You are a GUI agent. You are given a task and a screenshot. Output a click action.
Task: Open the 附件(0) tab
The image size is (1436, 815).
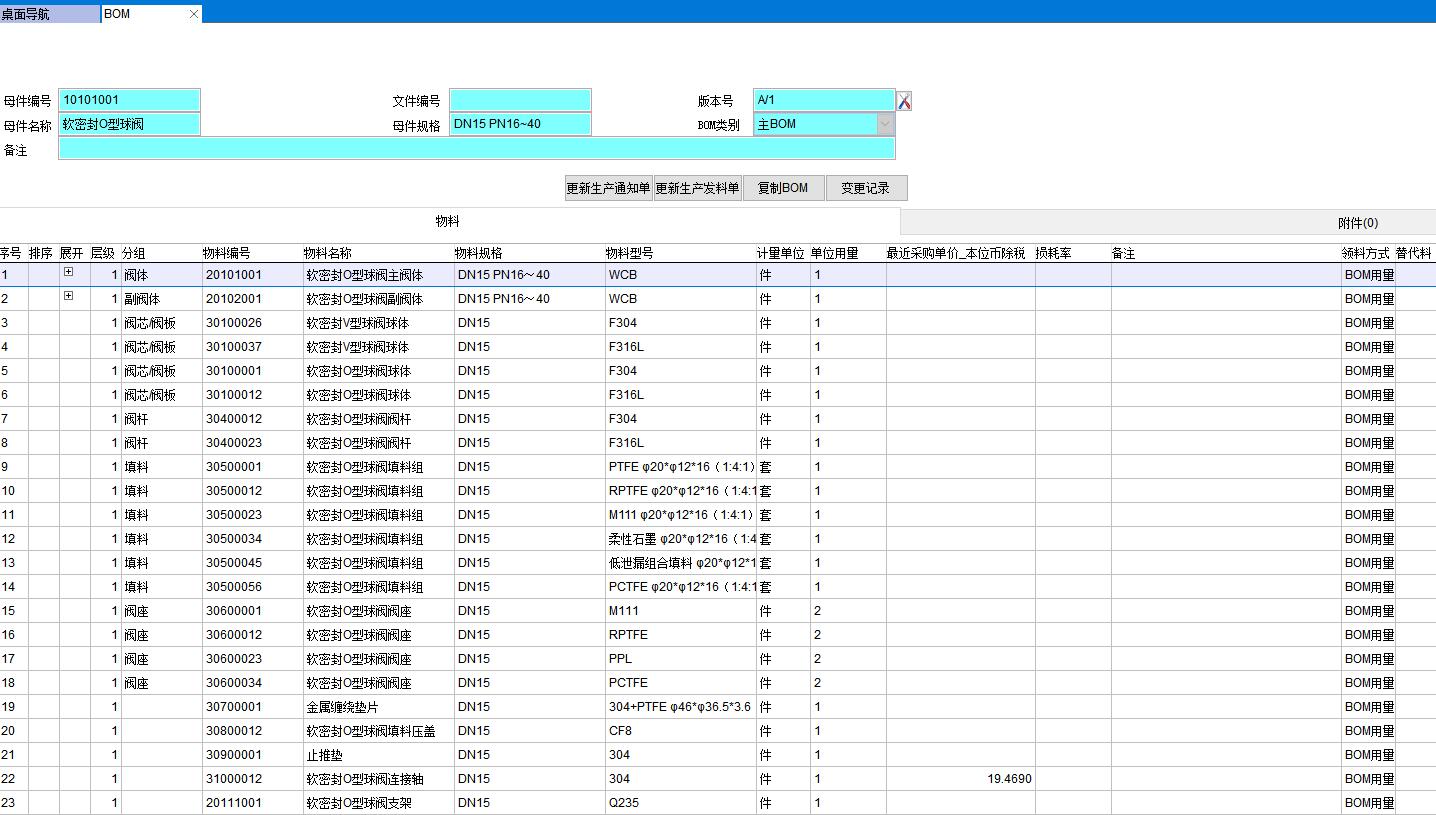pos(1357,223)
